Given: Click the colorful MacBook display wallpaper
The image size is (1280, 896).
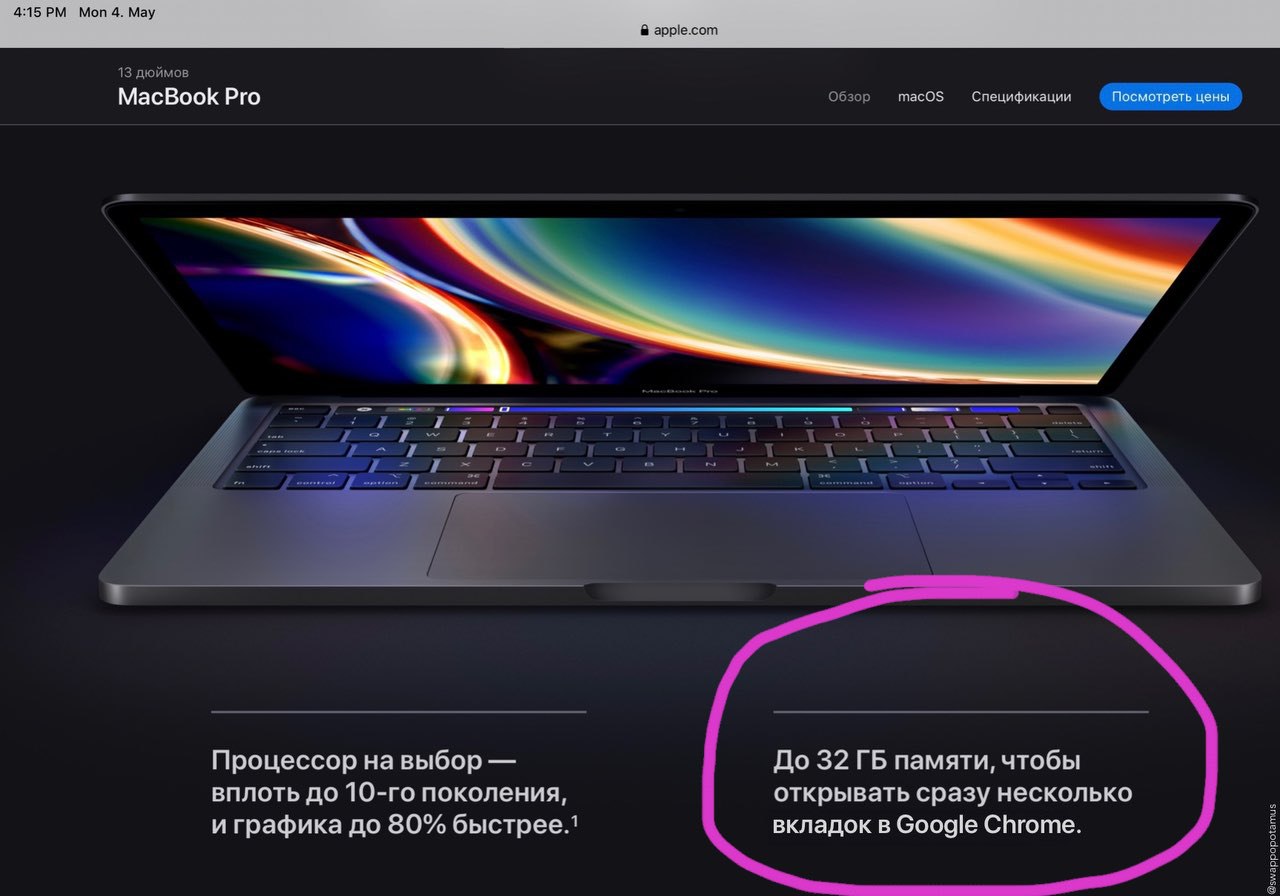Looking at the screenshot, I should (680, 300).
